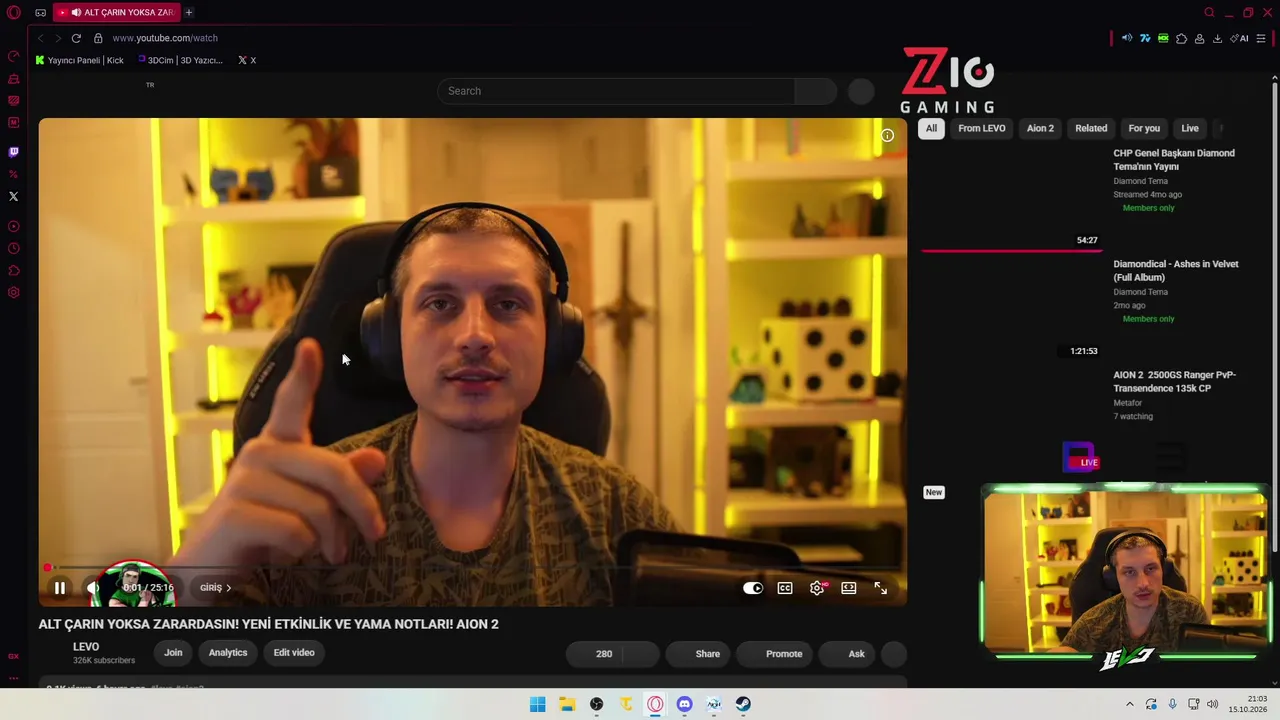Open the X icon in Opera's sidebar
Viewport: 1280px width, 720px height.
point(14,196)
